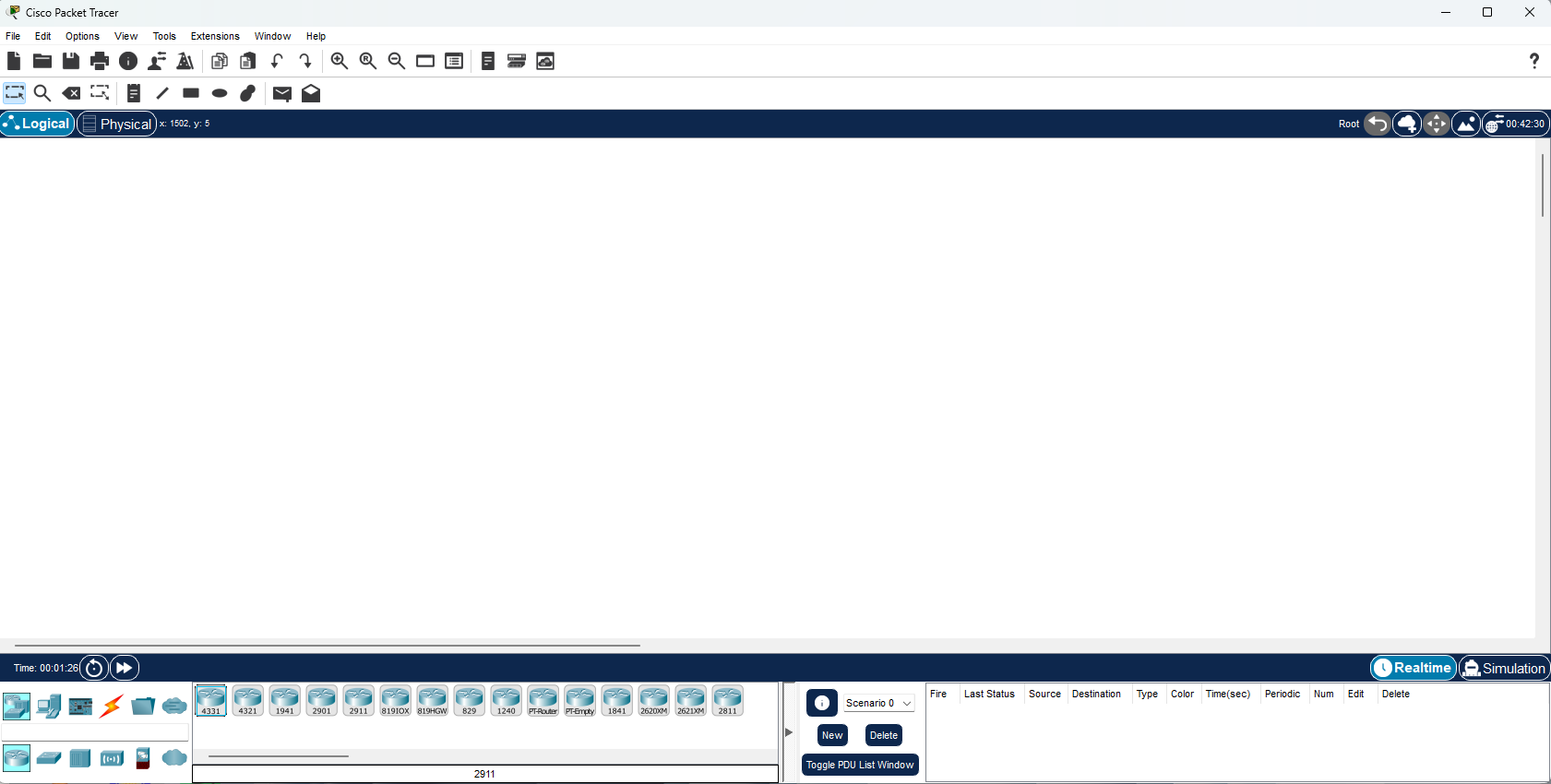Switch to the Logical workspace tab
Screen dimensions: 1551x784
pos(37,124)
